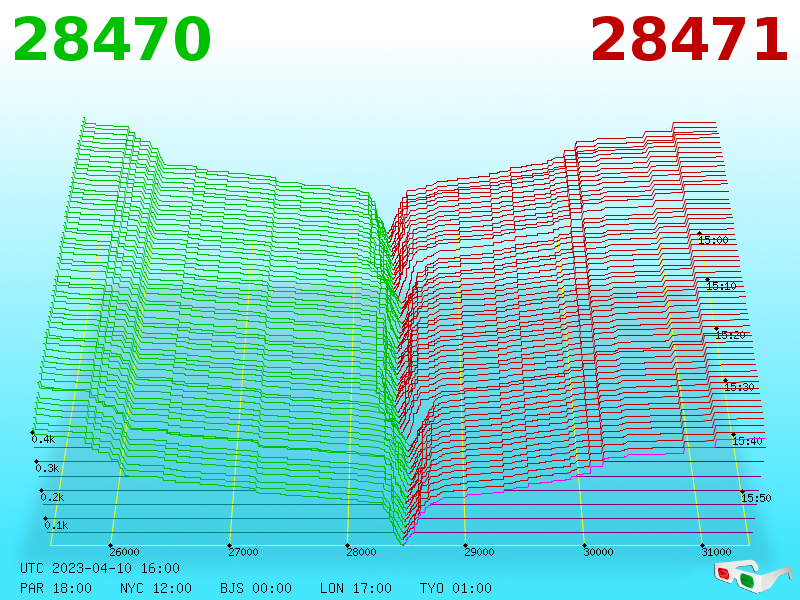Viewport: 800px width, 600px height.
Task: Click the 31000 price axis label
Action: [716, 552]
